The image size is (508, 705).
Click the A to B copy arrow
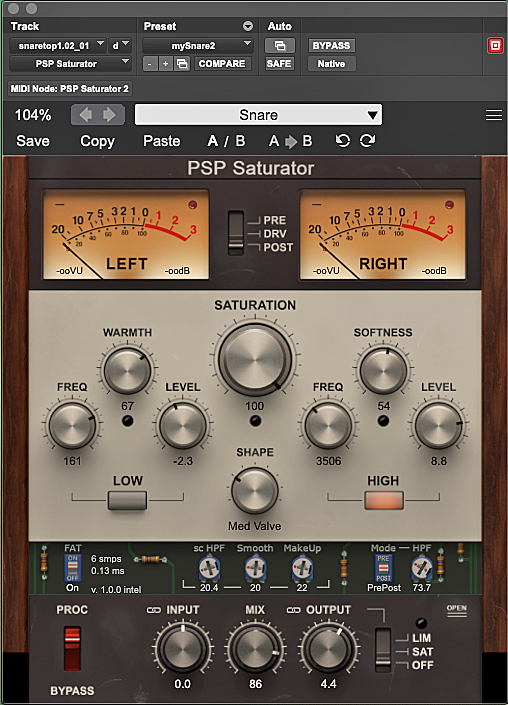point(290,141)
